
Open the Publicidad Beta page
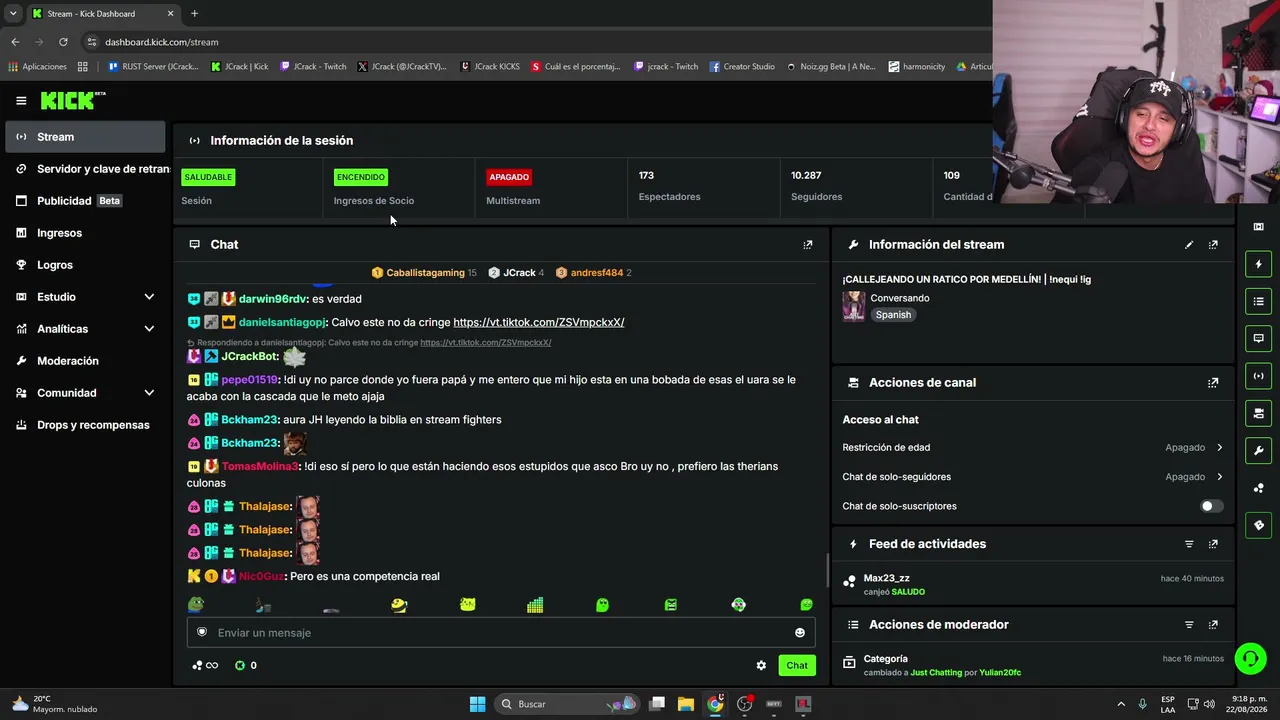pos(86,201)
